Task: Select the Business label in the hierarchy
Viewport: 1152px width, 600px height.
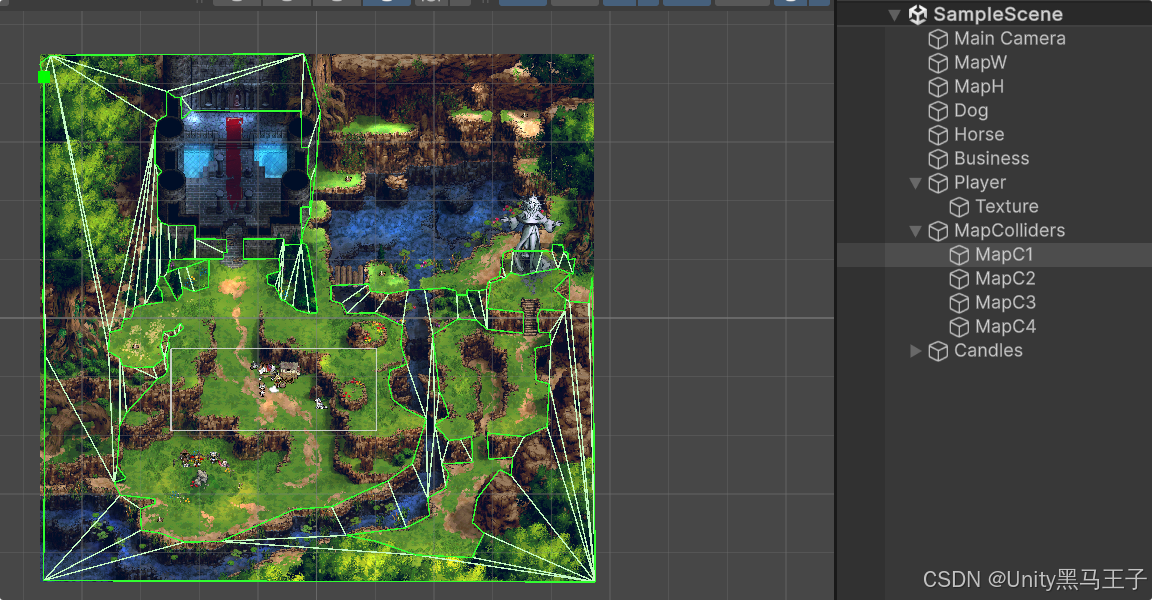Action: click(991, 159)
